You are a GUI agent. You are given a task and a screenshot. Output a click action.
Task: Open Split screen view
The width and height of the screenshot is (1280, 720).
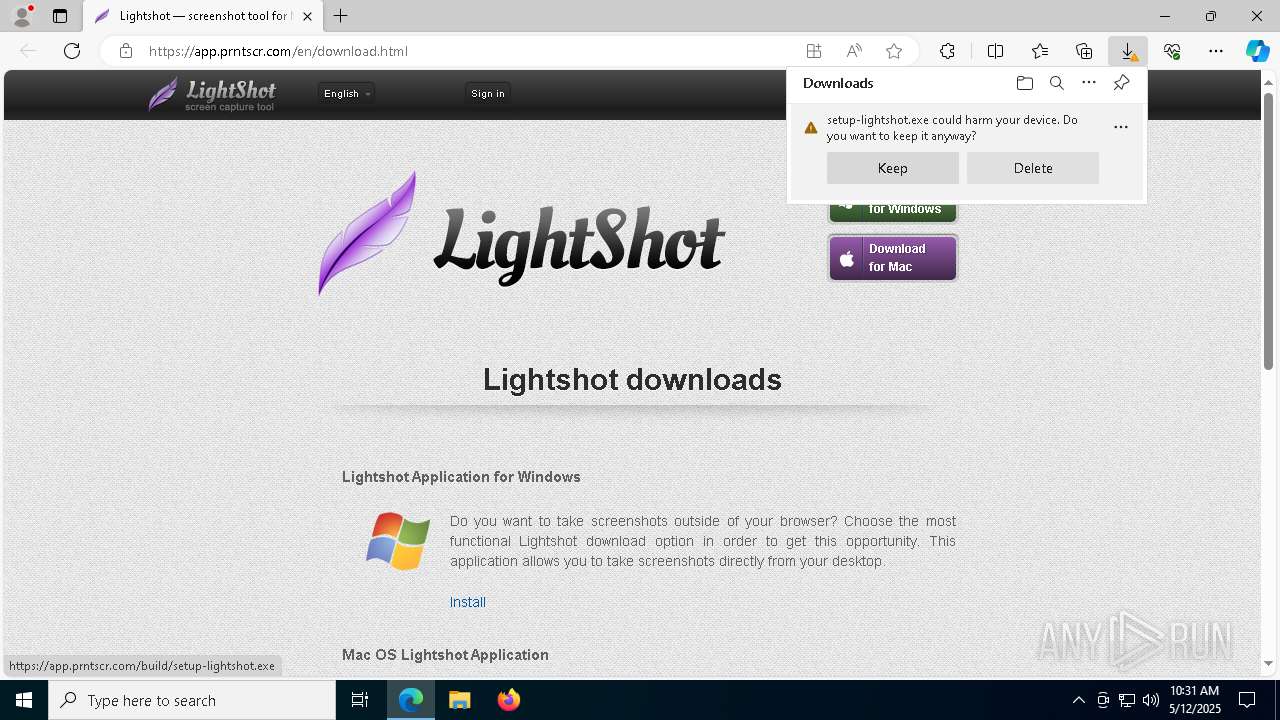(x=996, y=51)
